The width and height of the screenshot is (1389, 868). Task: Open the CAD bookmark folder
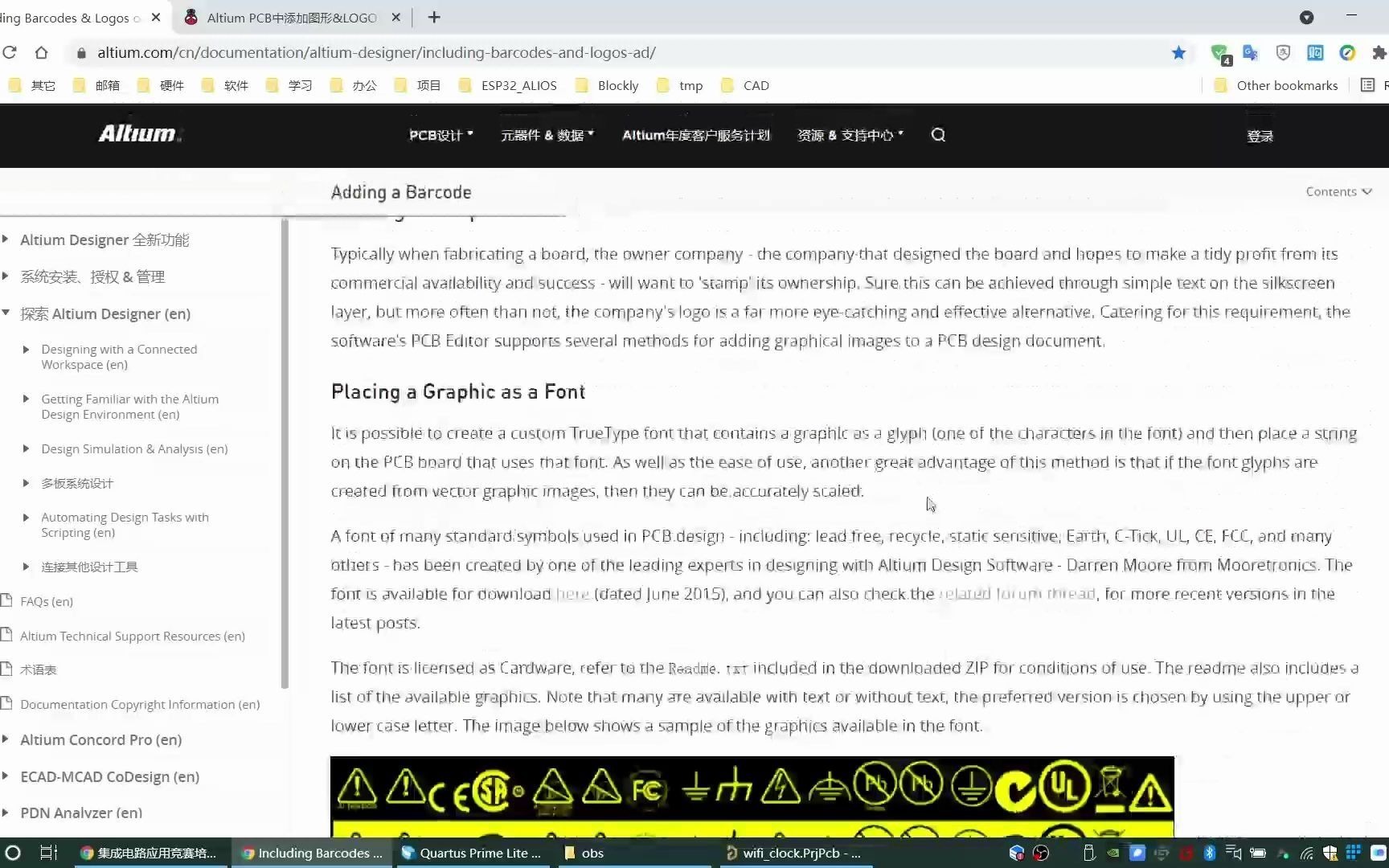coord(745,85)
